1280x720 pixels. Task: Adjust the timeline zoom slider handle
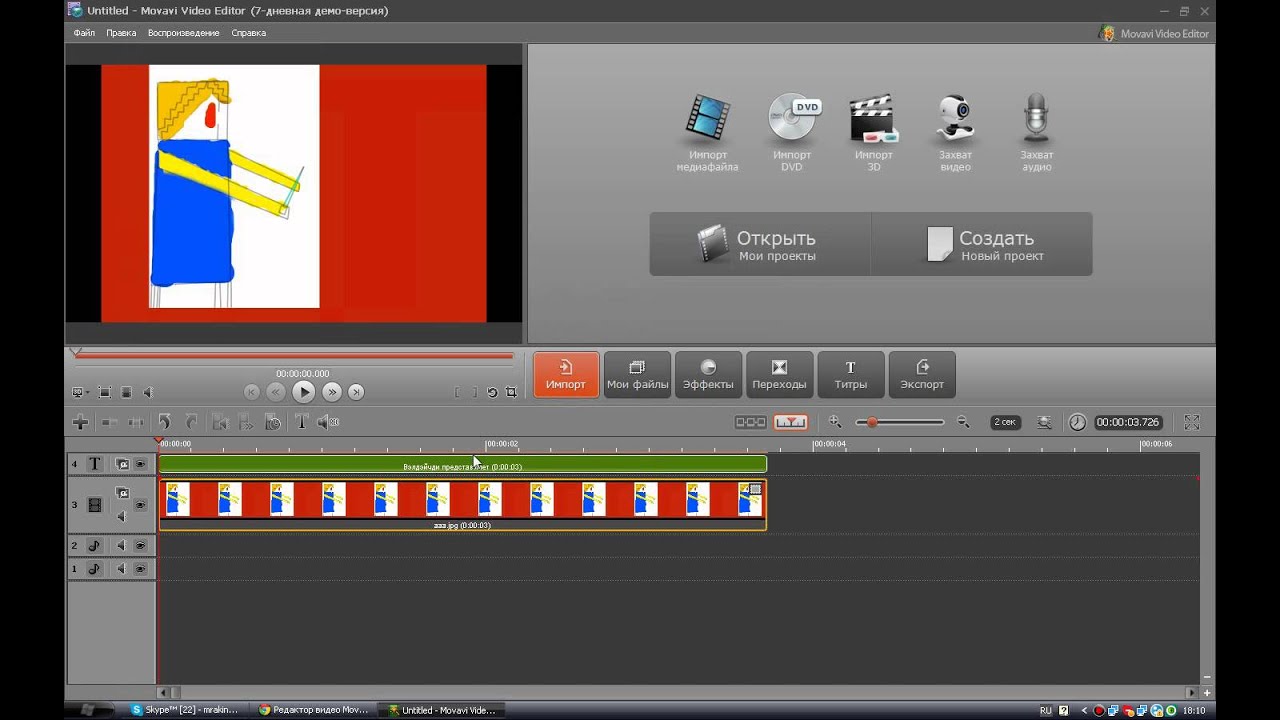[x=872, y=423]
